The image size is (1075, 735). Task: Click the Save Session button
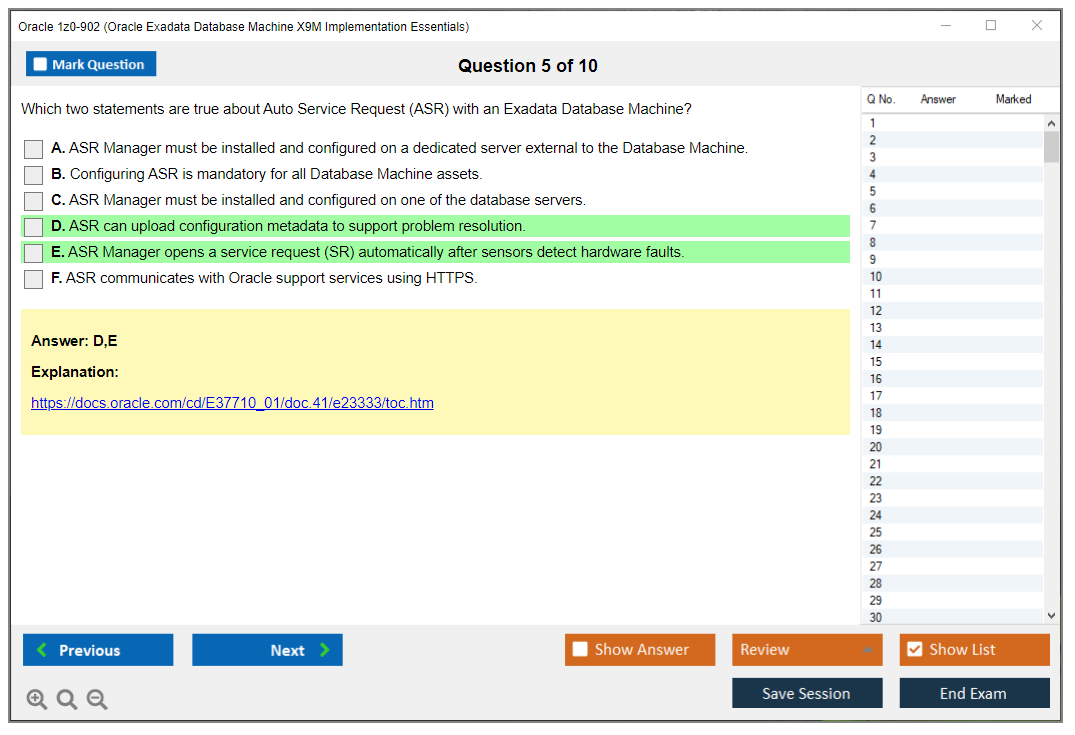click(x=806, y=693)
